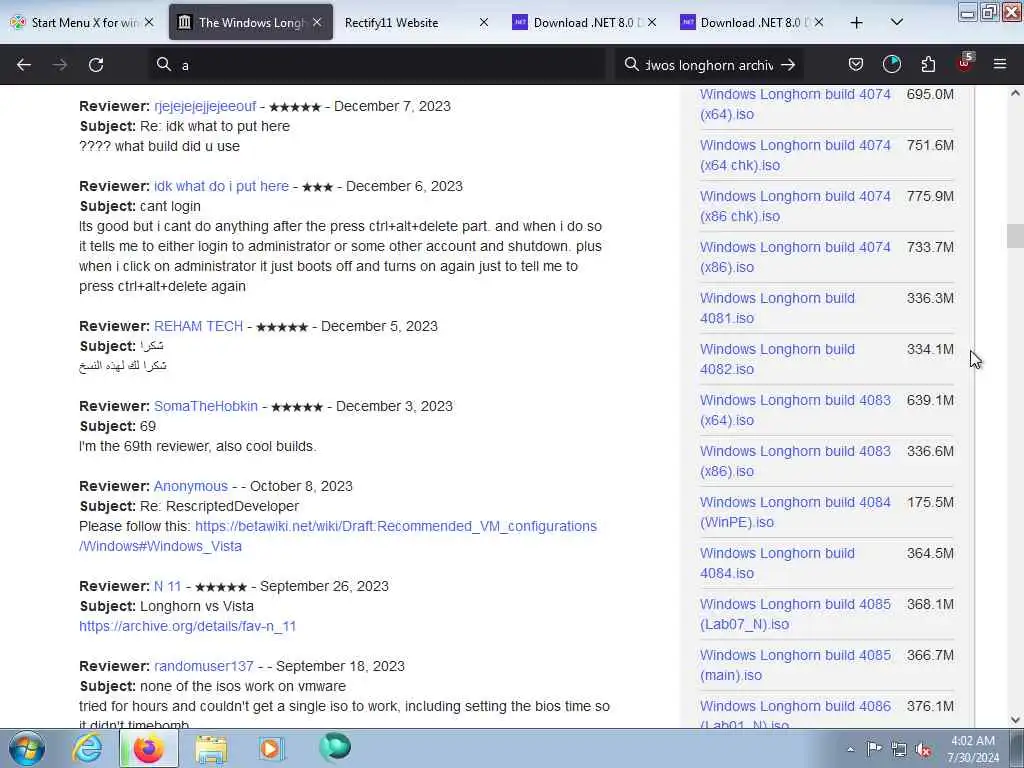The height and width of the screenshot is (768, 1024).
Task: Click the green bubble taskbar app icon
Action: point(335,747)
